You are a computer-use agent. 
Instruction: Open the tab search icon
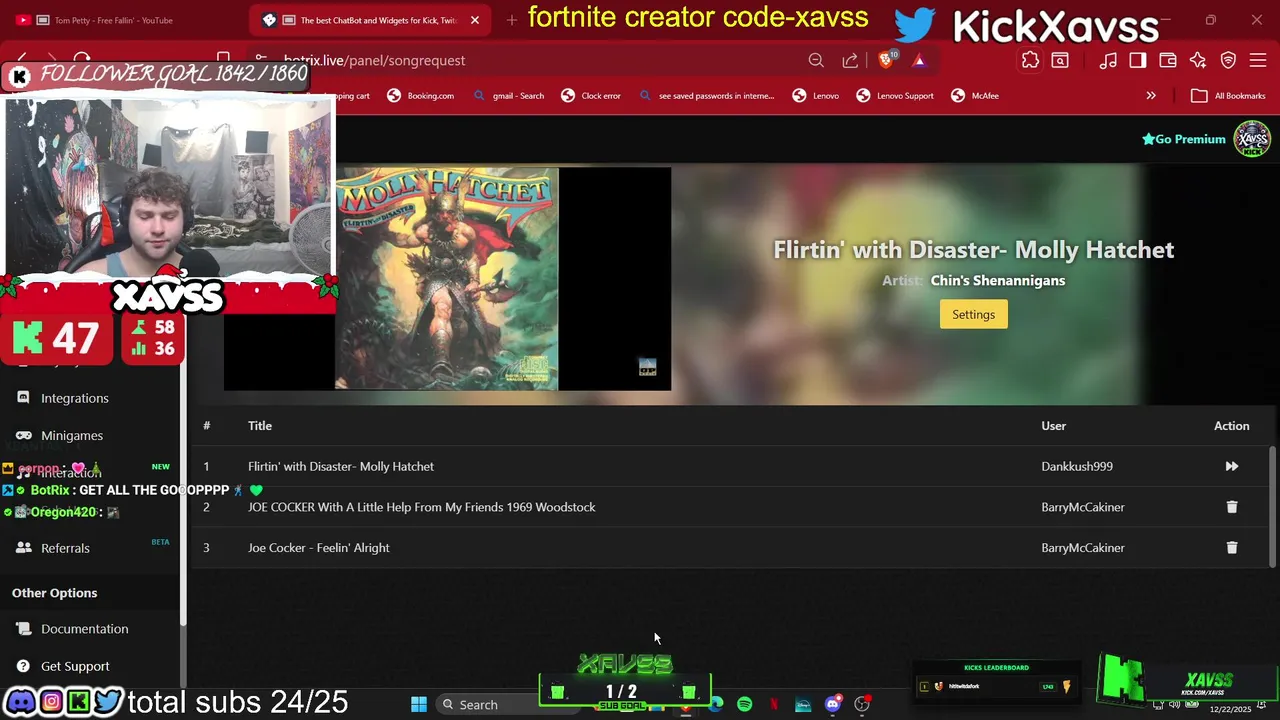point(1060,60)
